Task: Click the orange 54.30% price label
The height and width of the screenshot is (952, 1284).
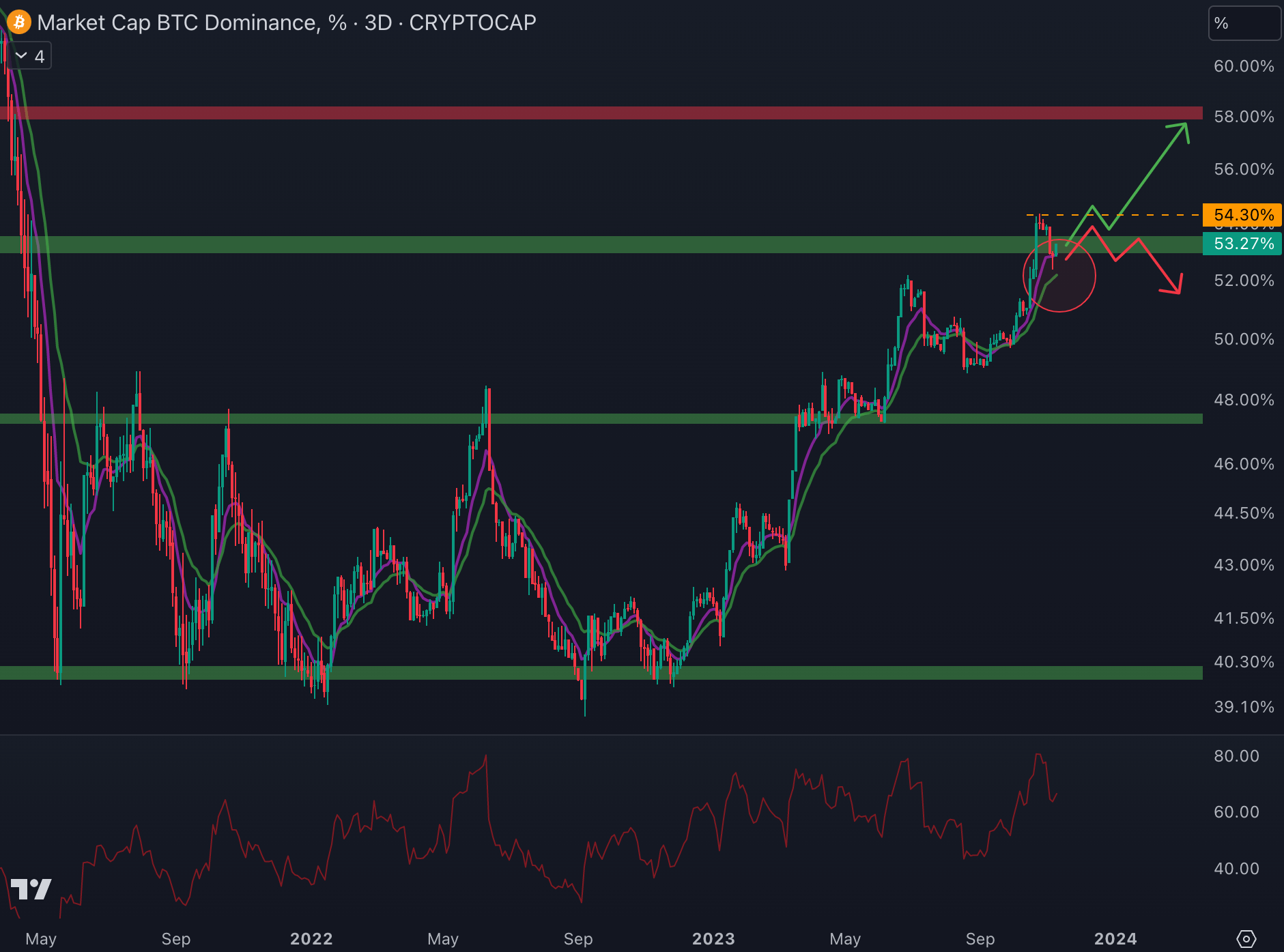Action: [x=1242, y=215]
